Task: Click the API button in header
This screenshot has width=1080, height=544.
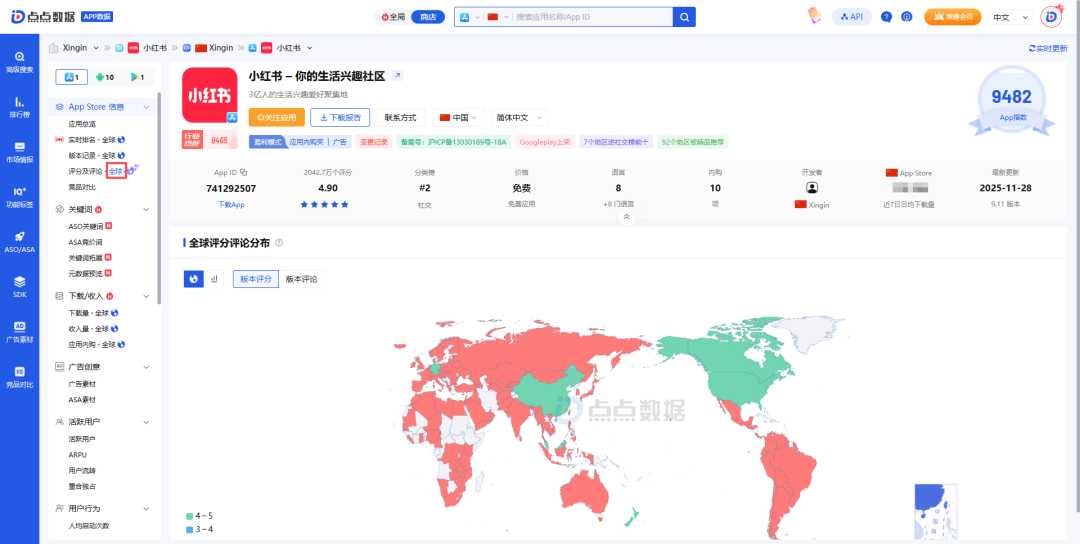Action: click(852, 17)
